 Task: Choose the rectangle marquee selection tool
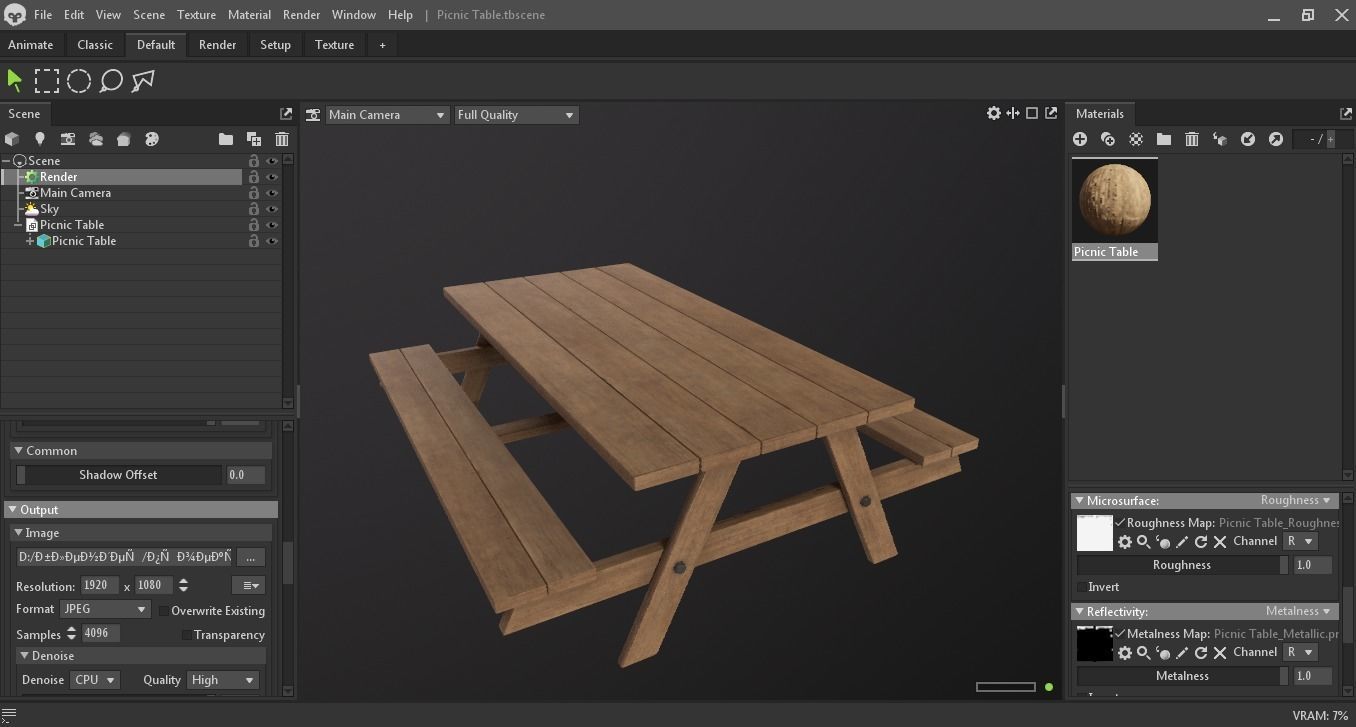[x=47, y=81]
